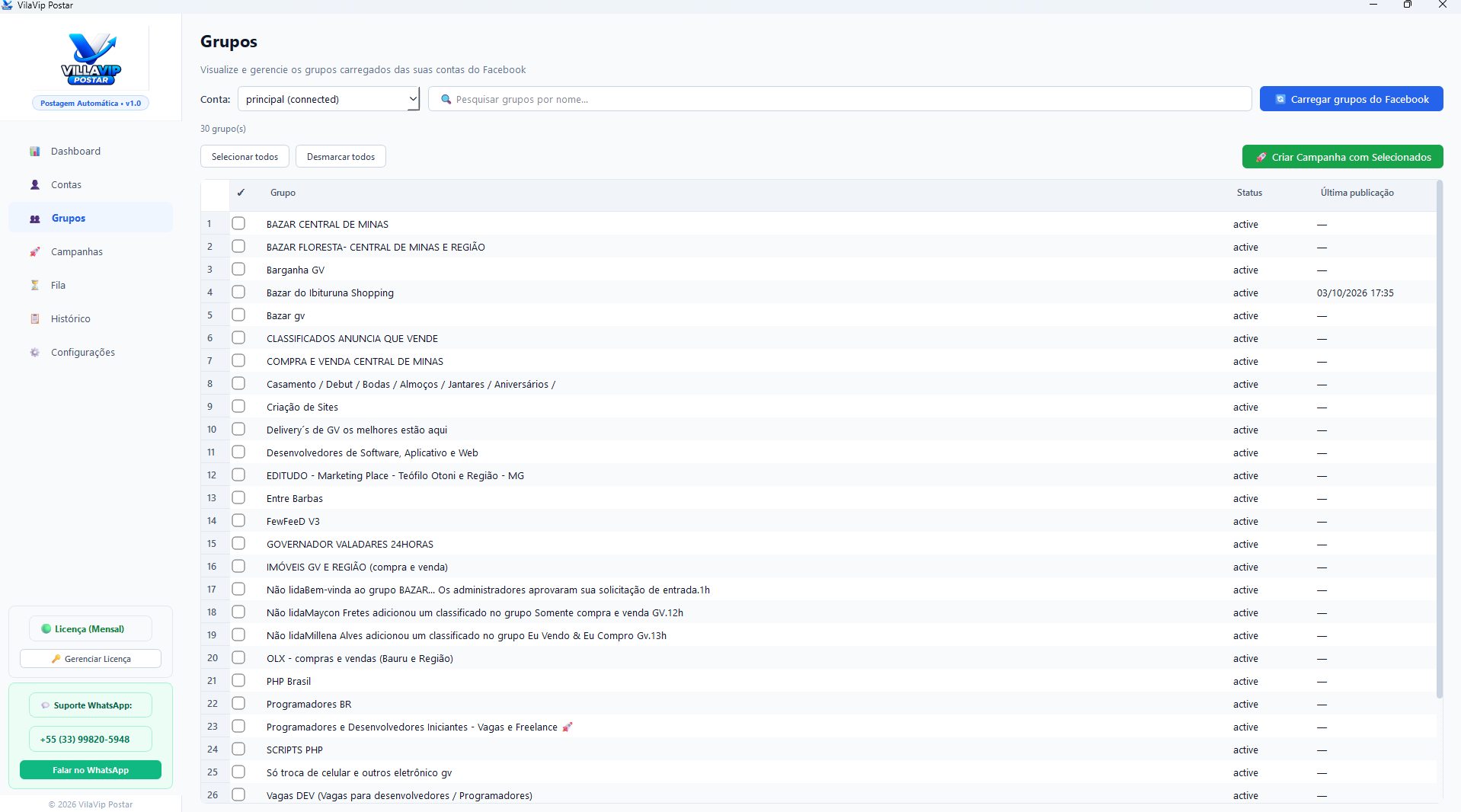Go to the Contas page

coord(91,185)
